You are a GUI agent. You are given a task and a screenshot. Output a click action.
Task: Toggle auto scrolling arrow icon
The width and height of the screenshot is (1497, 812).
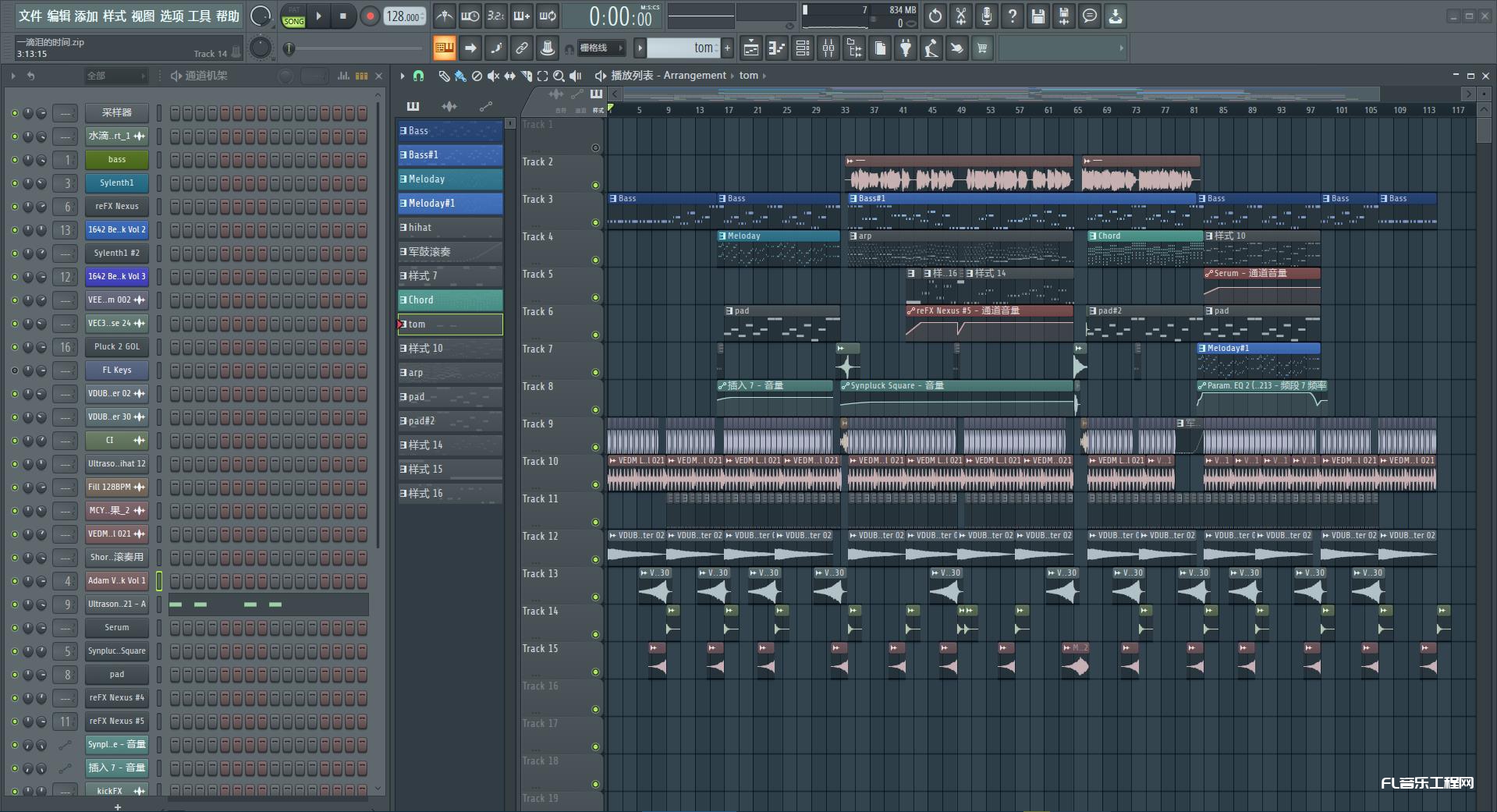[470, 48]
